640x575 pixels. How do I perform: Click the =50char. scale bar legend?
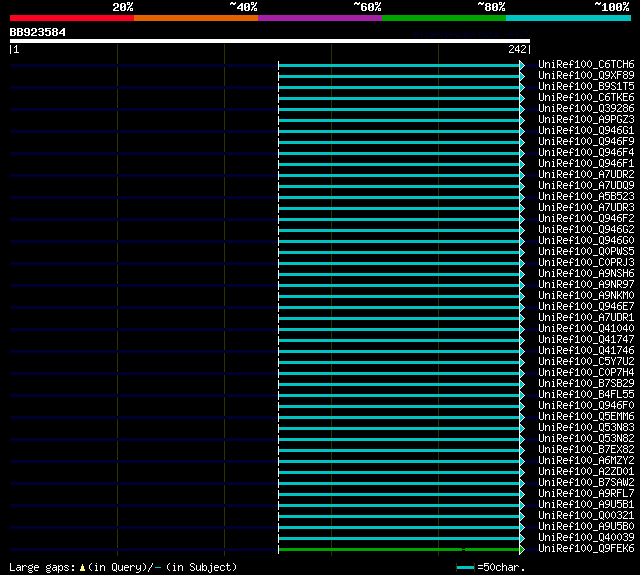tap(491, 567)
